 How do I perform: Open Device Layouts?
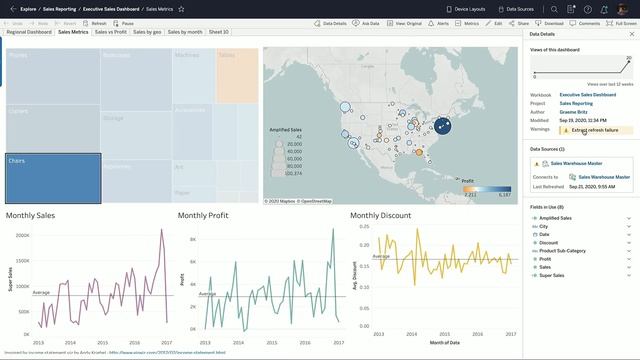pyautogui.click(x=466, y=9)
